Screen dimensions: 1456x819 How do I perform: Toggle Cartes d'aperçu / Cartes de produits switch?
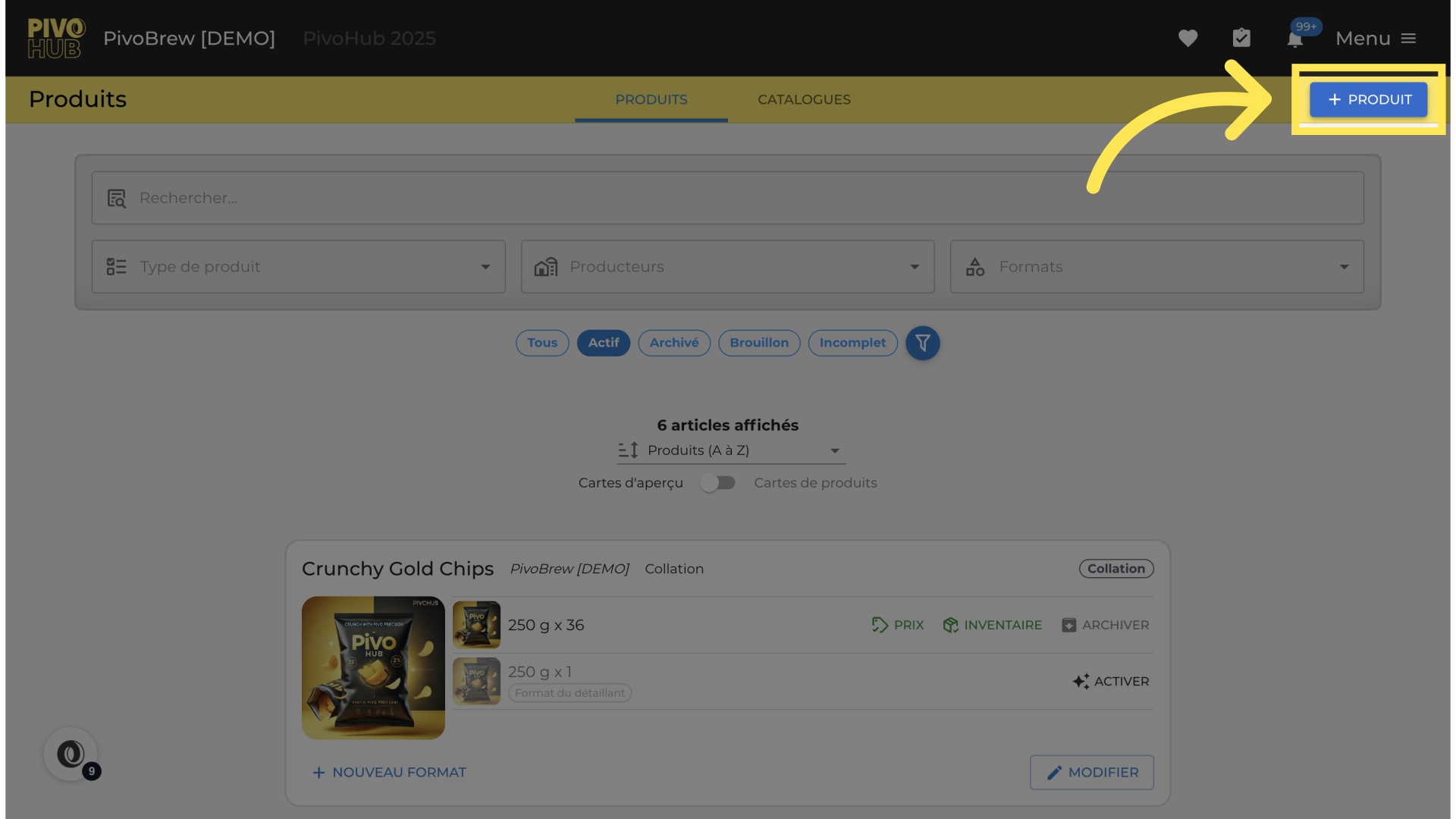[717, 483]
